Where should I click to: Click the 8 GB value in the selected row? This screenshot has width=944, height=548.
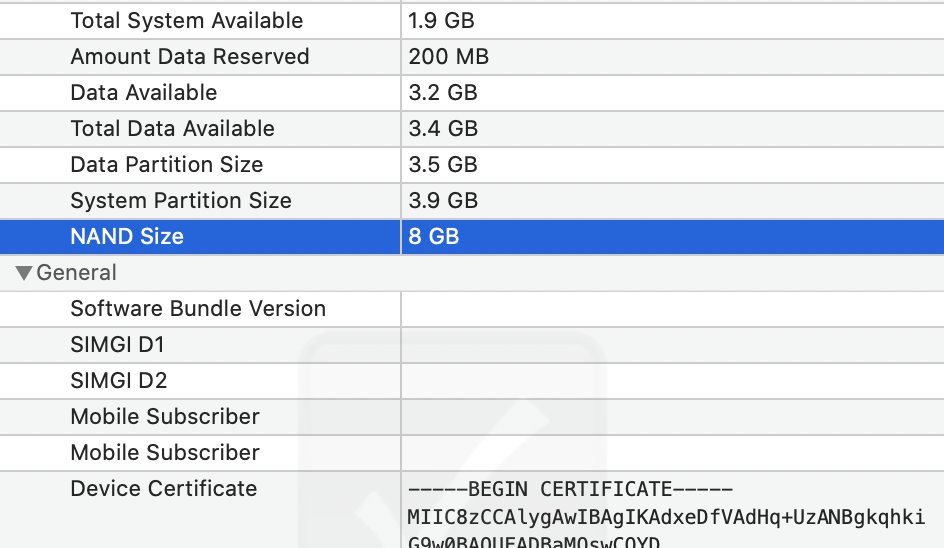coord(433,237)
